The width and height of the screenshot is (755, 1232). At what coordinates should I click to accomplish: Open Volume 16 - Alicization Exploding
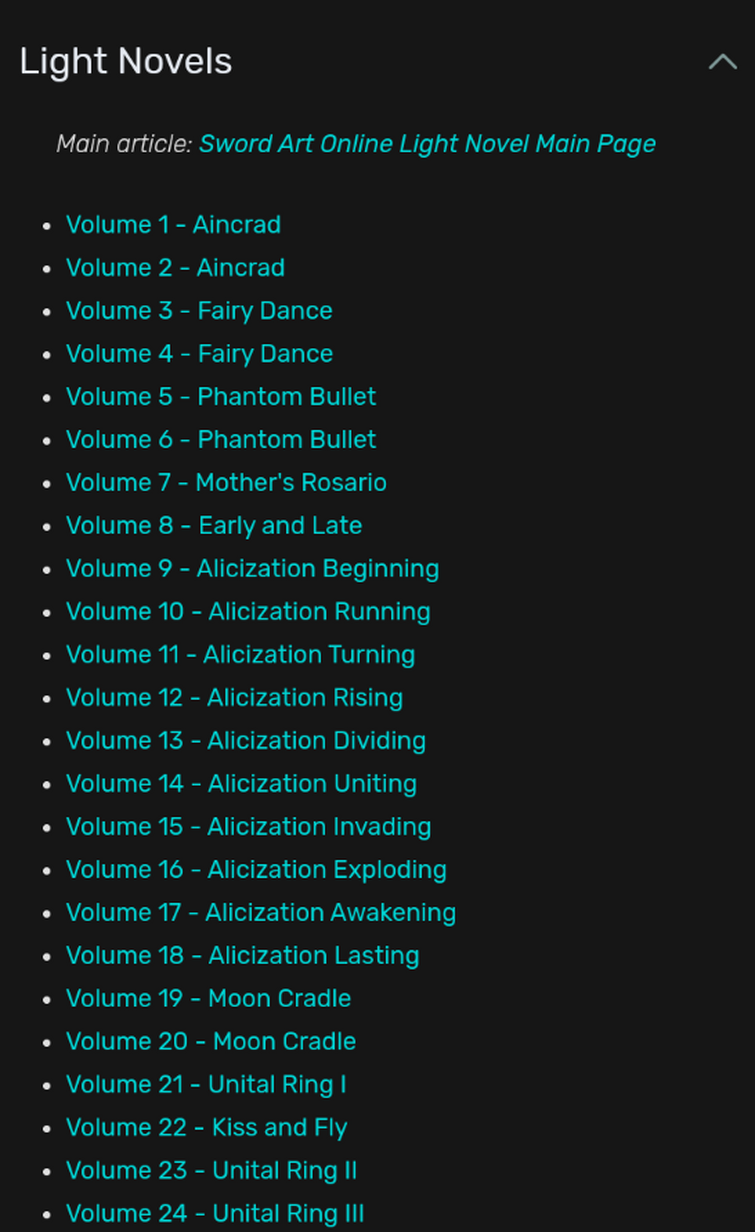tap(256, 870)
